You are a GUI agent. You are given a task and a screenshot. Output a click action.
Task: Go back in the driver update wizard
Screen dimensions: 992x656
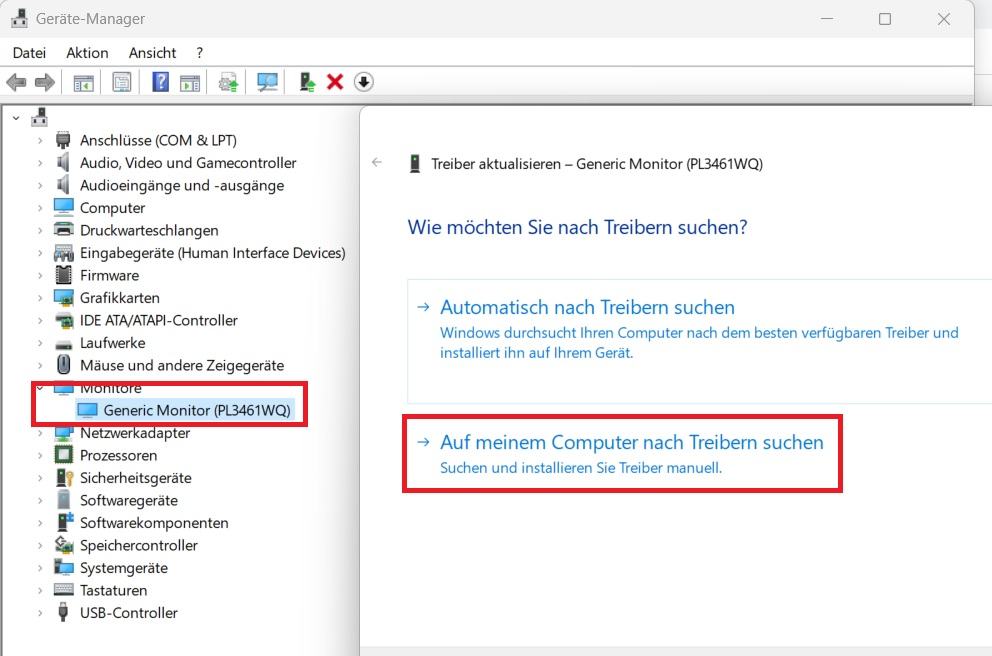point(377,163)
